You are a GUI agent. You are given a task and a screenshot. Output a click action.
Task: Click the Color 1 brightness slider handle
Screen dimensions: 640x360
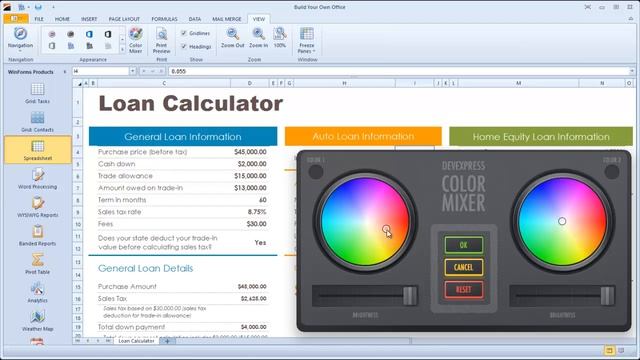tap(410, 296)
